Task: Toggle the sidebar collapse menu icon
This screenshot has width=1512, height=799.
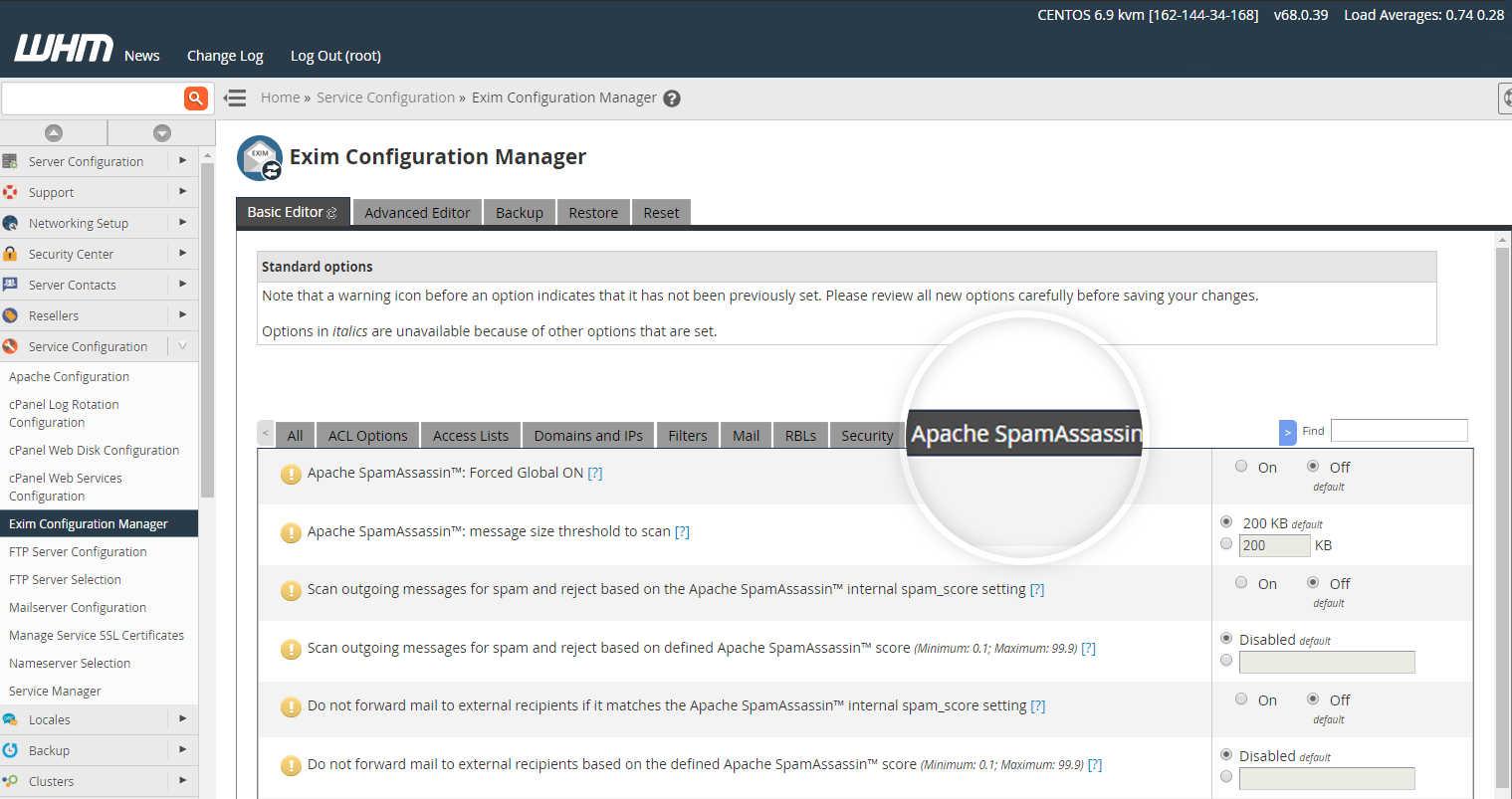Action: 235,98
